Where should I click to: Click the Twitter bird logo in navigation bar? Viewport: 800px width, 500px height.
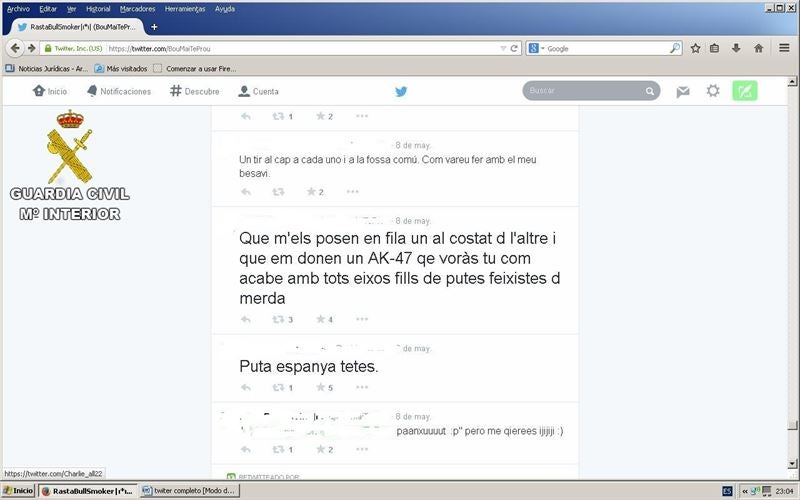(401, 91)
